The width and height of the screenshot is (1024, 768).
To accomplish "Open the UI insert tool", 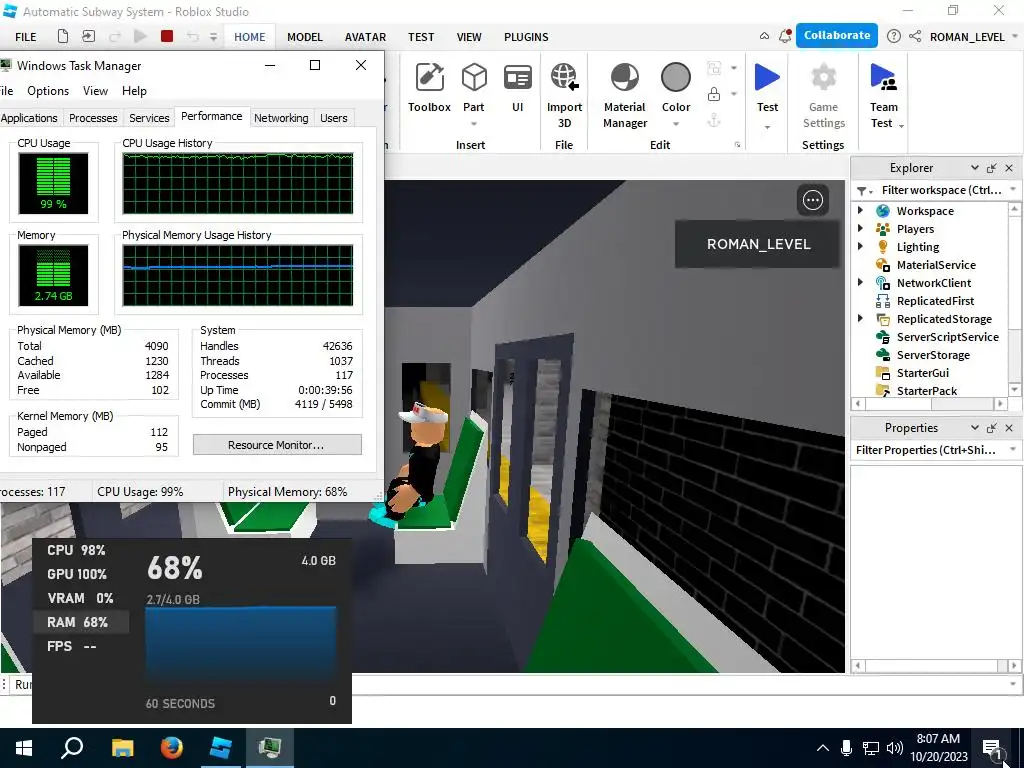I will pos(517,88).
